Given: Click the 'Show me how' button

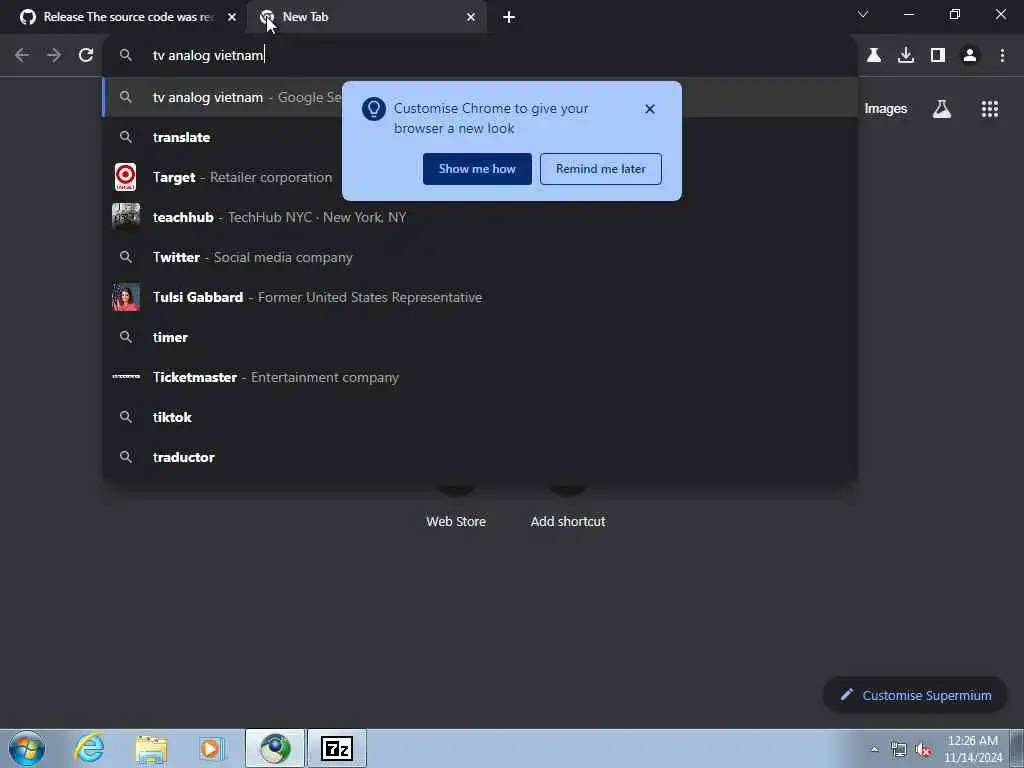Looking at the screenshot, I should click(x=477, y=169).
